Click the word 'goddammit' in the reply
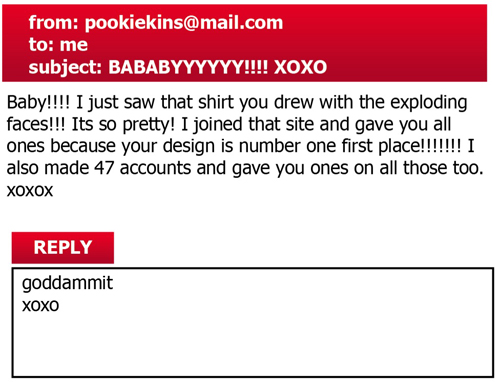Screen dimensions: 500x382 pos(68,284)
